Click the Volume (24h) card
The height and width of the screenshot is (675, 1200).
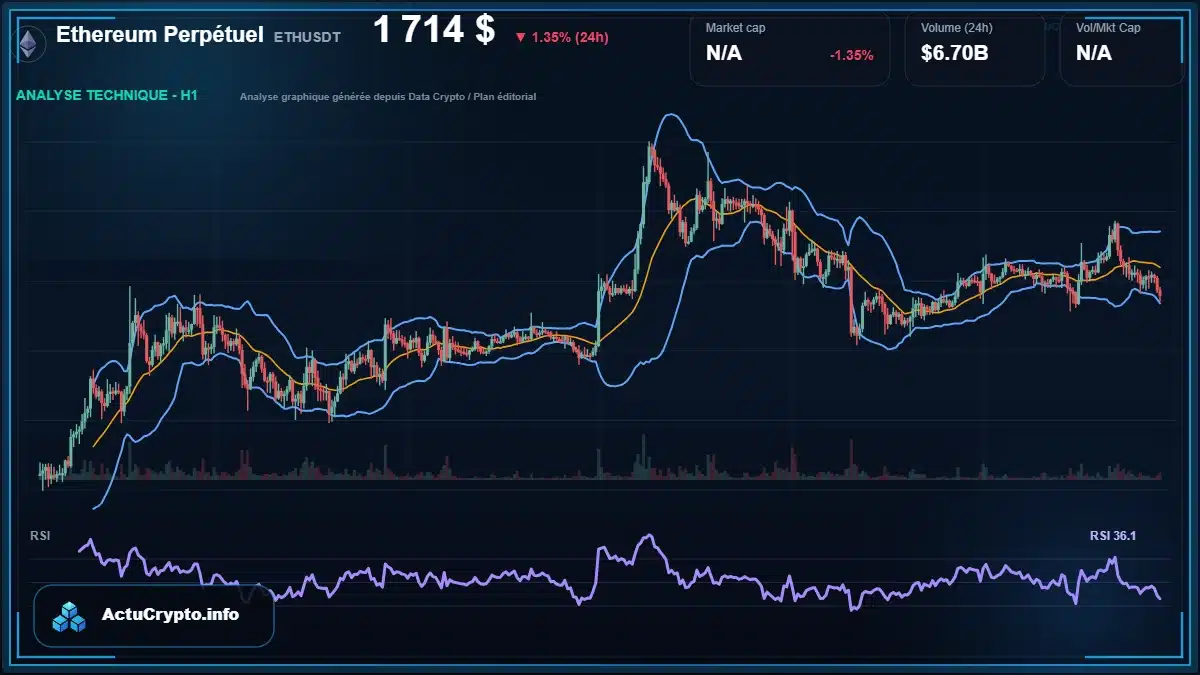[975, 49]
